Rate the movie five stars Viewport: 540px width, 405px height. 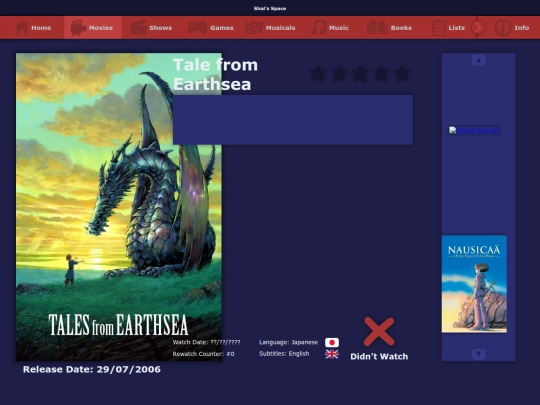(402, 74)
